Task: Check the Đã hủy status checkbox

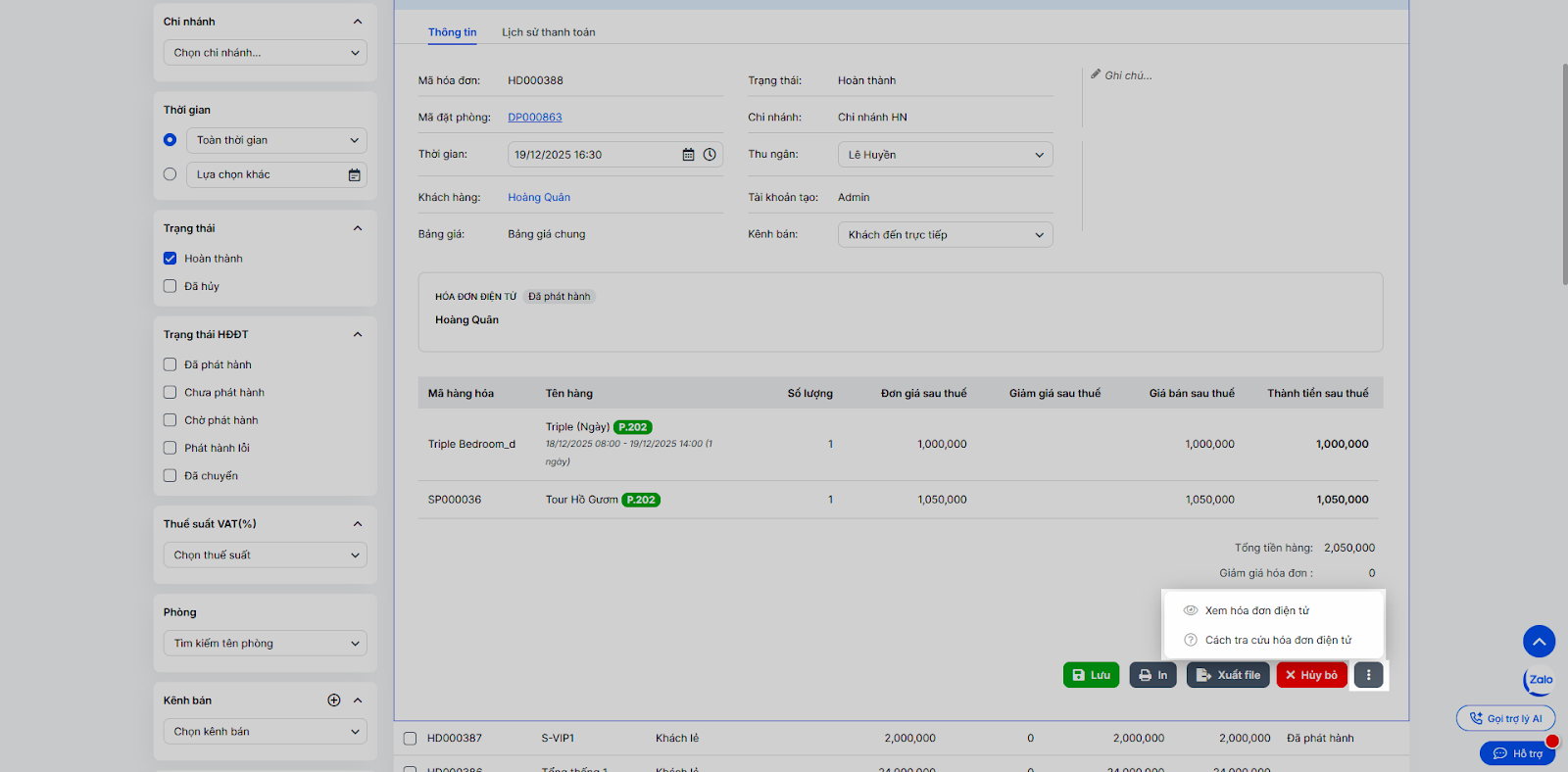Action: [171, 286]
